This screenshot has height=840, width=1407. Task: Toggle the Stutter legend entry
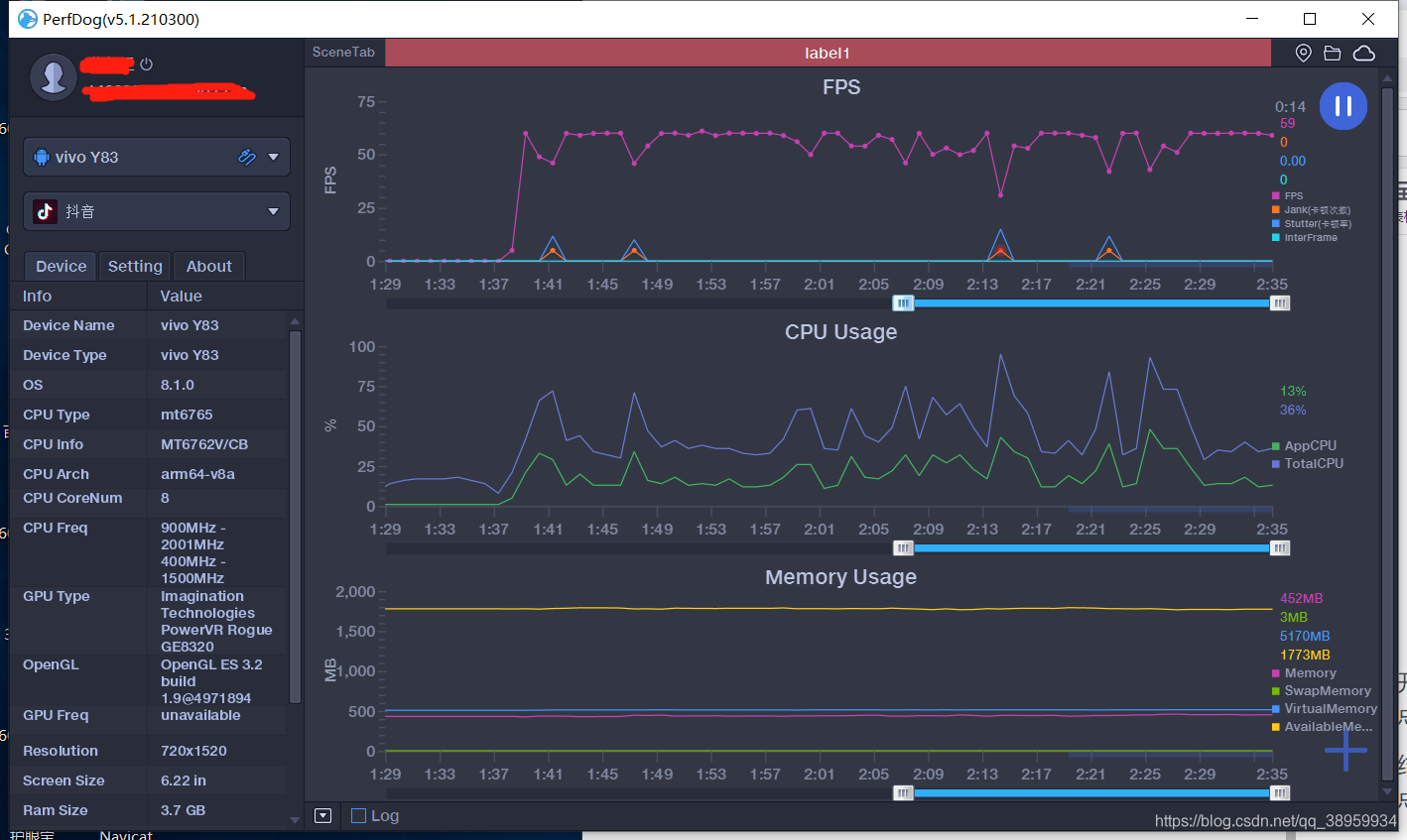(1311, 223)
